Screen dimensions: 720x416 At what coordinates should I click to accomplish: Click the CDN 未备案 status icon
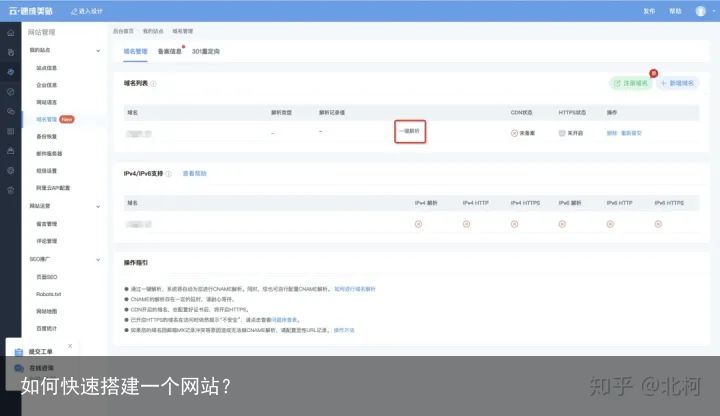coord(514,133)
